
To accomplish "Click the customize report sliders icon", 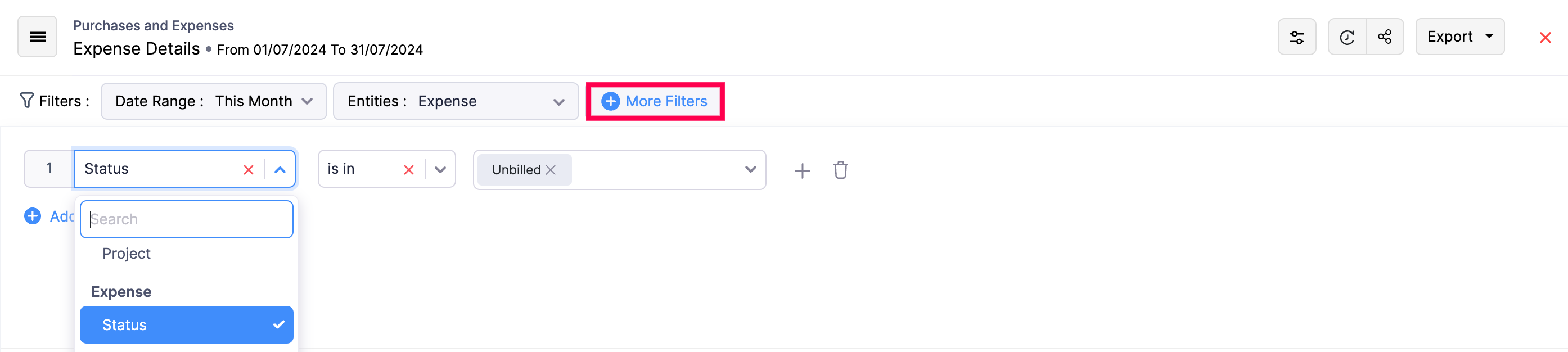I will (x=1296, y=37).
